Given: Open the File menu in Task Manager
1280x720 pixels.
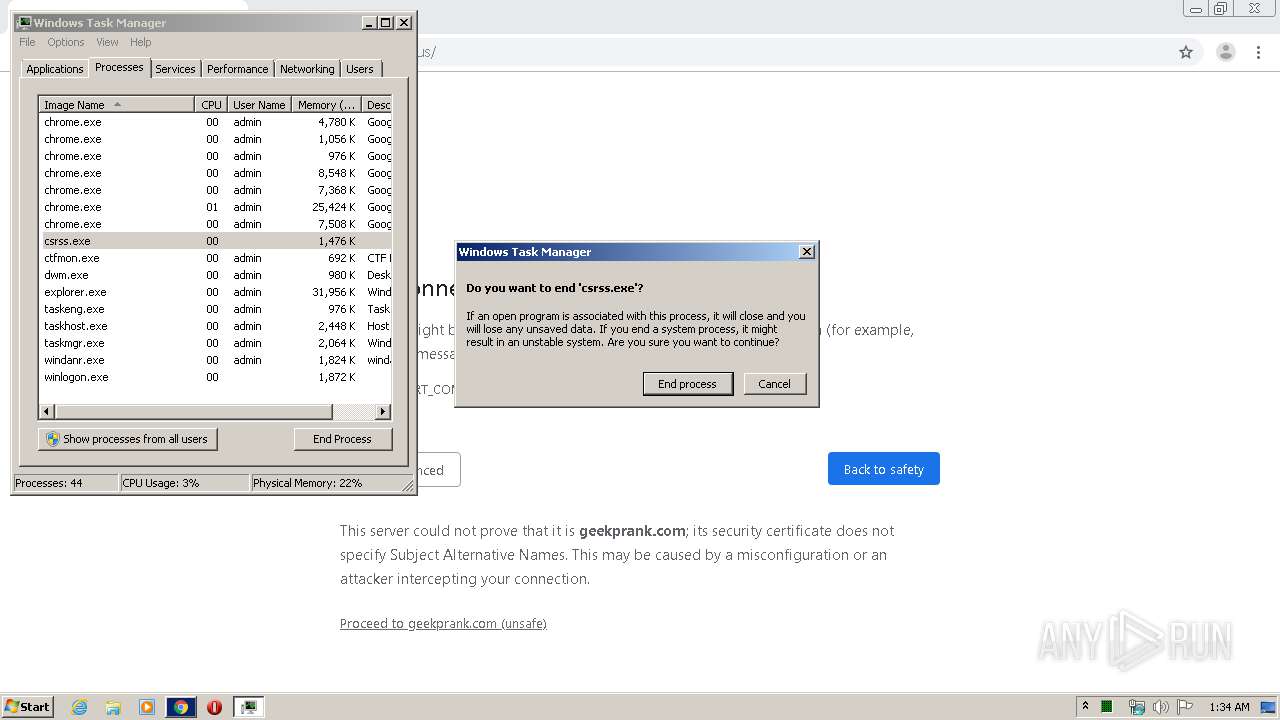Looking at the screenshot, I should tap(27, 42).
